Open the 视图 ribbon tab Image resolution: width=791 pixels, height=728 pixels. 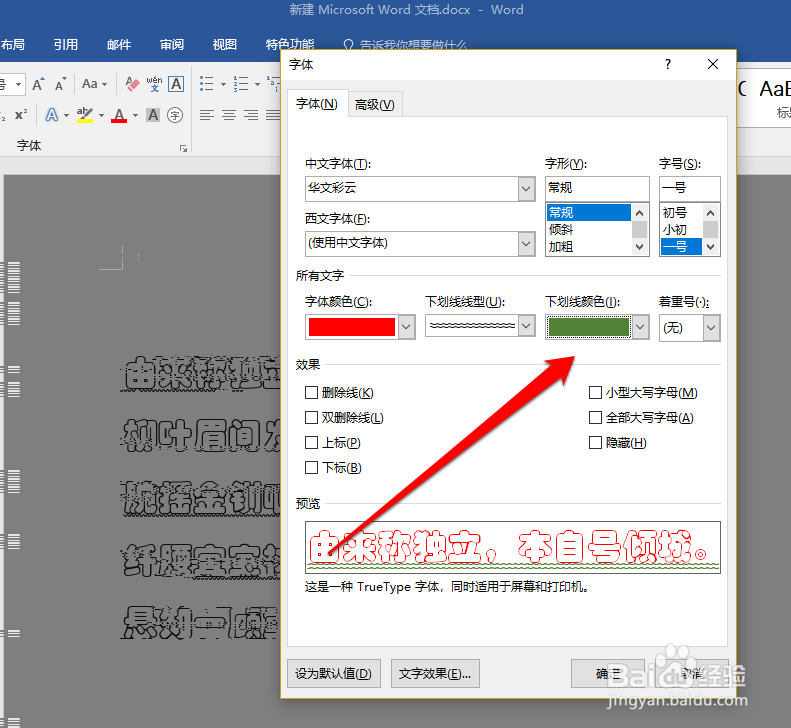coord(224,44)
